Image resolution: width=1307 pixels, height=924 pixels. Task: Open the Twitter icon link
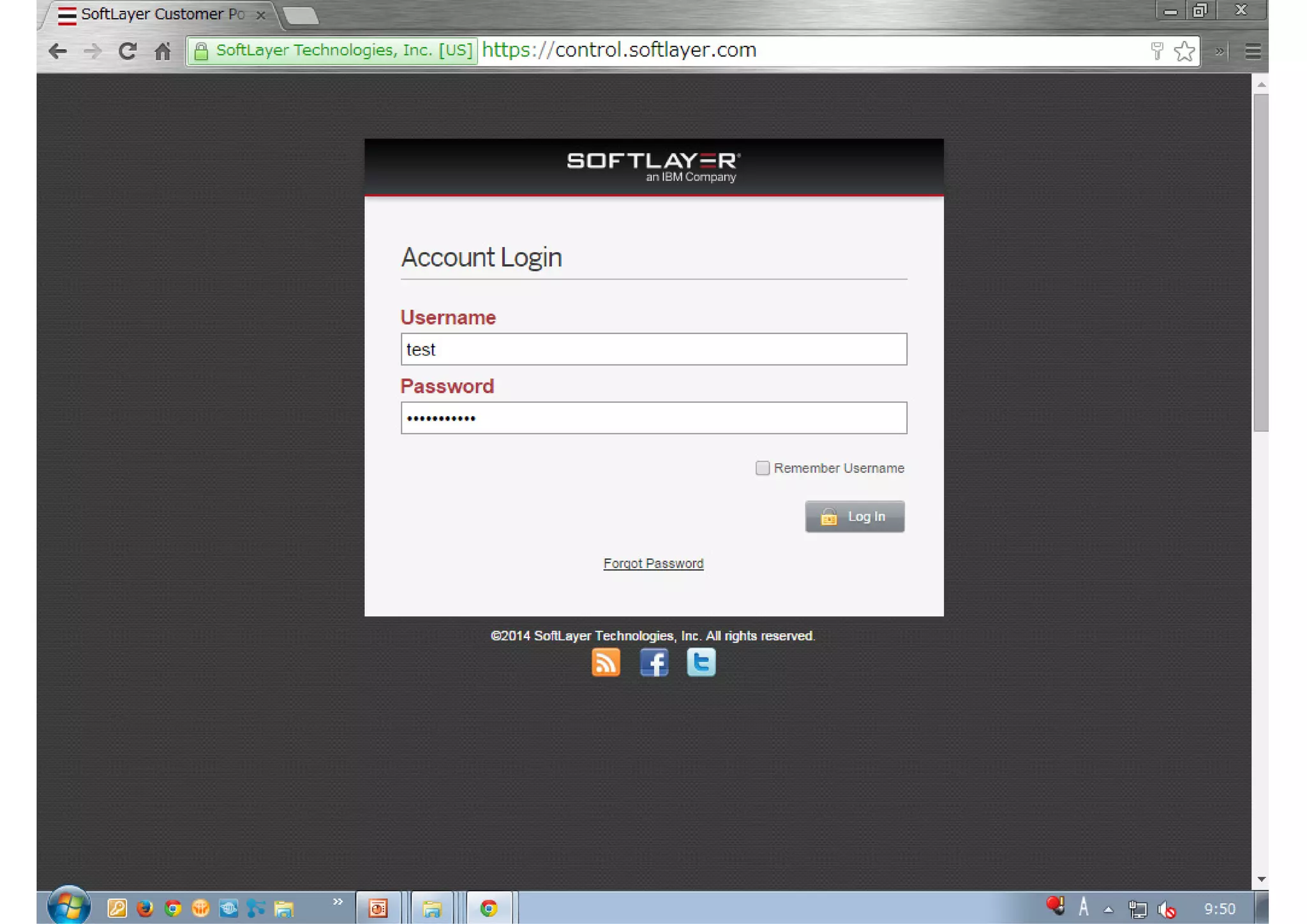pyautogui.click(x=701, y=662)
